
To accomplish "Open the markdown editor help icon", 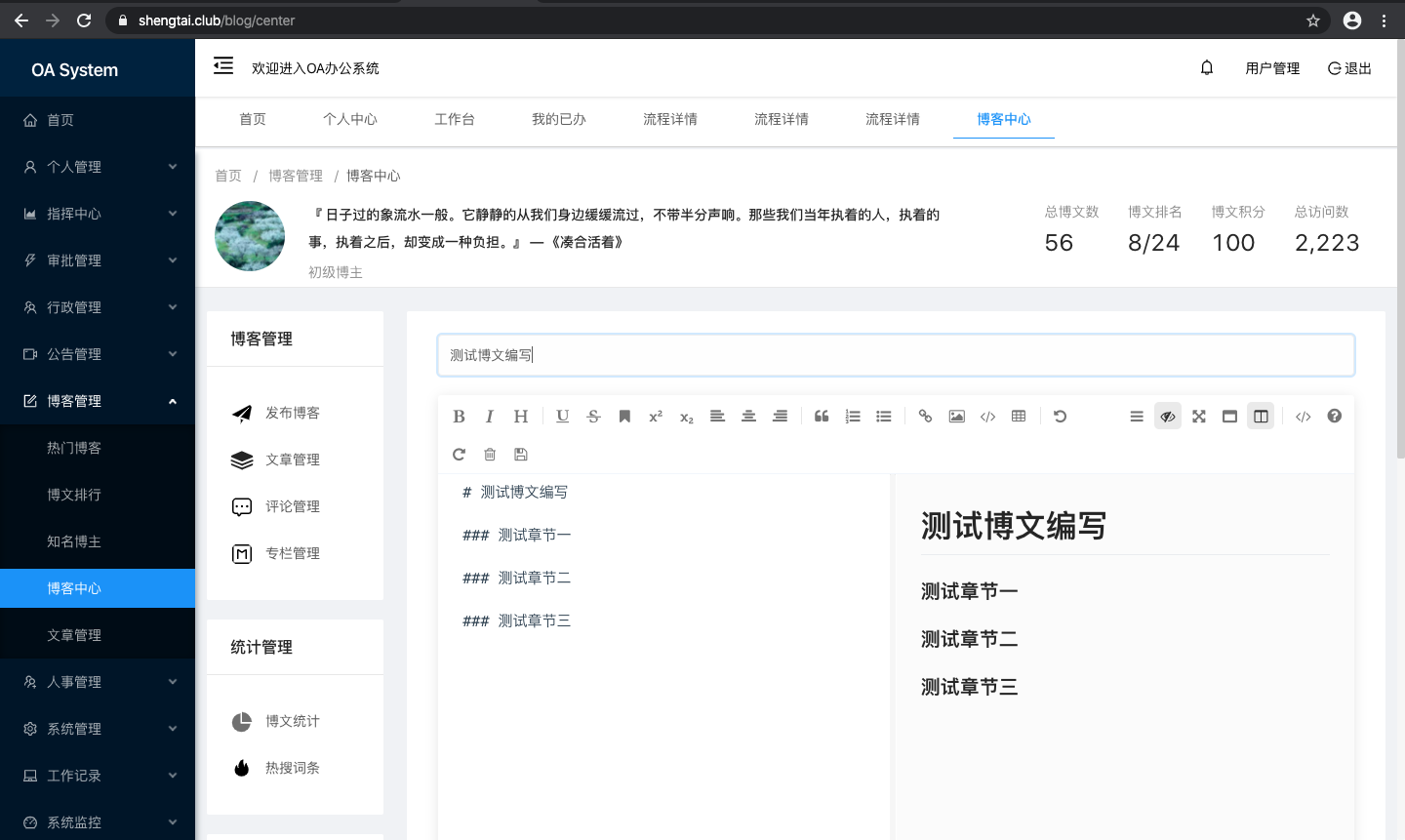I will [x=1334, y=416].
